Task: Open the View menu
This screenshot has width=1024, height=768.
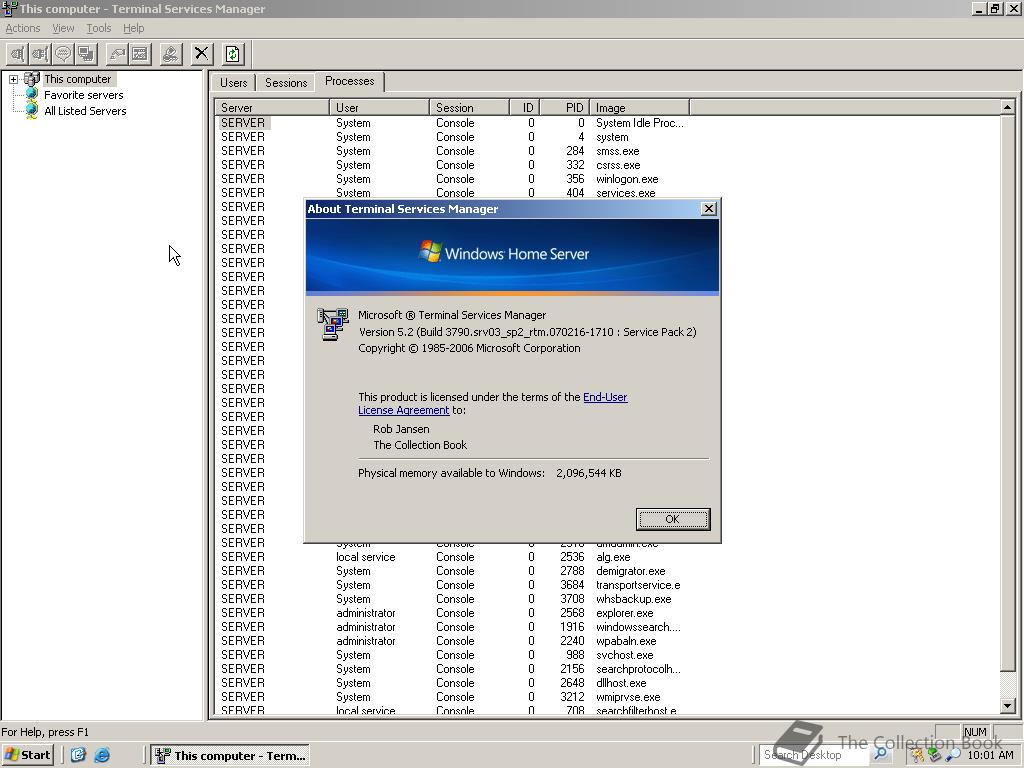Action: [x=63, y=28]
